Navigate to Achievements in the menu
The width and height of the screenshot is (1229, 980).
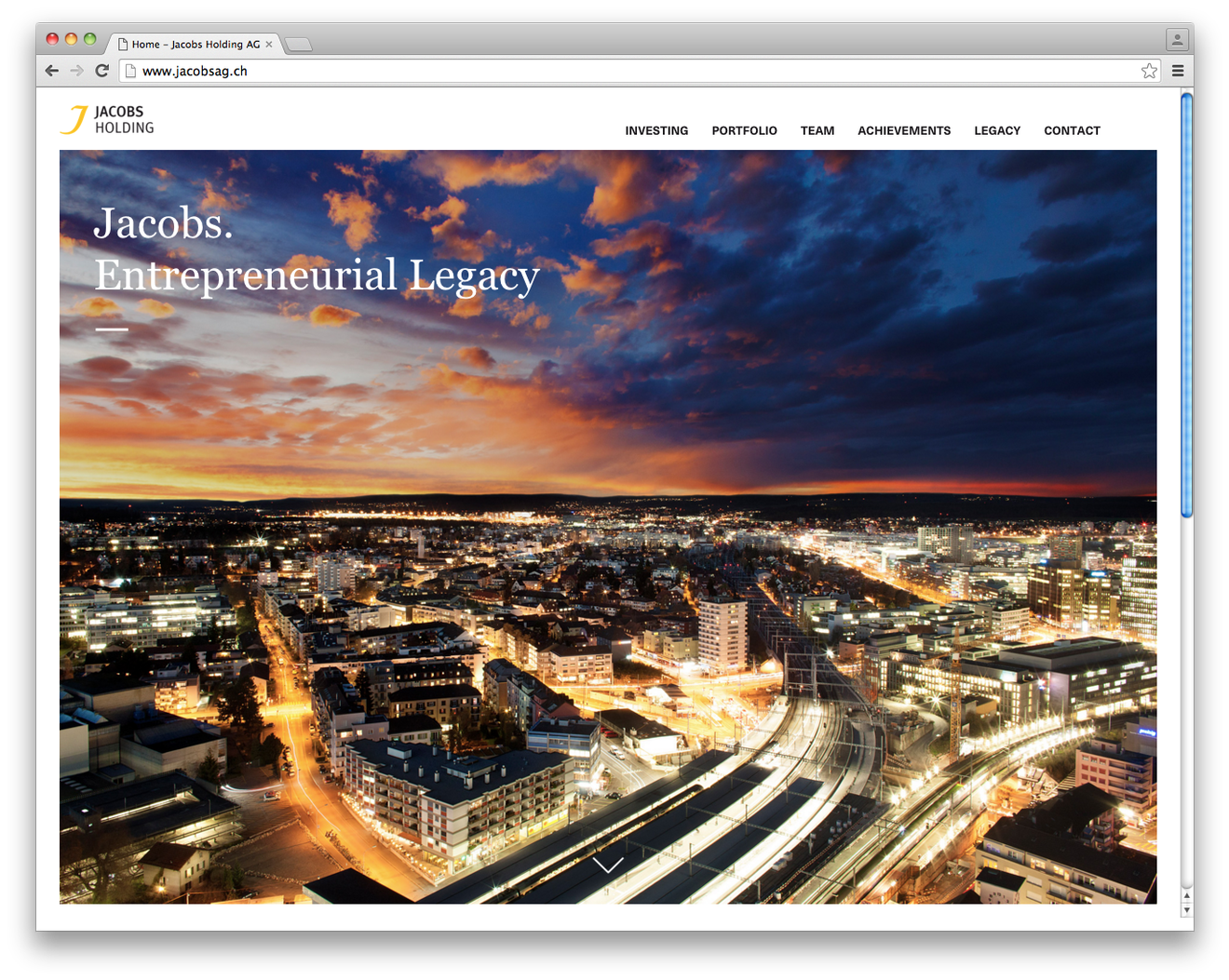click(903, 130)
